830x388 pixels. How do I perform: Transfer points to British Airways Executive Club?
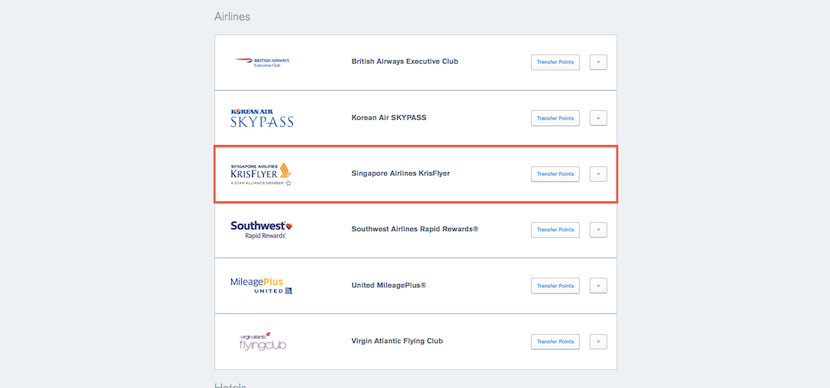pos(555,62)
